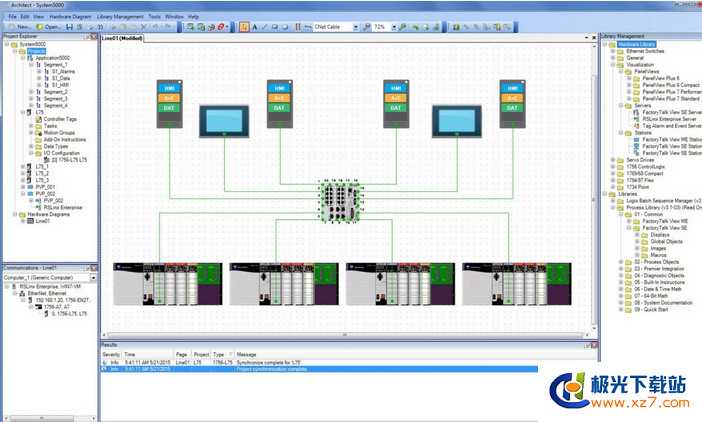
Task: Open the Help menu
Action: [193, 17]
